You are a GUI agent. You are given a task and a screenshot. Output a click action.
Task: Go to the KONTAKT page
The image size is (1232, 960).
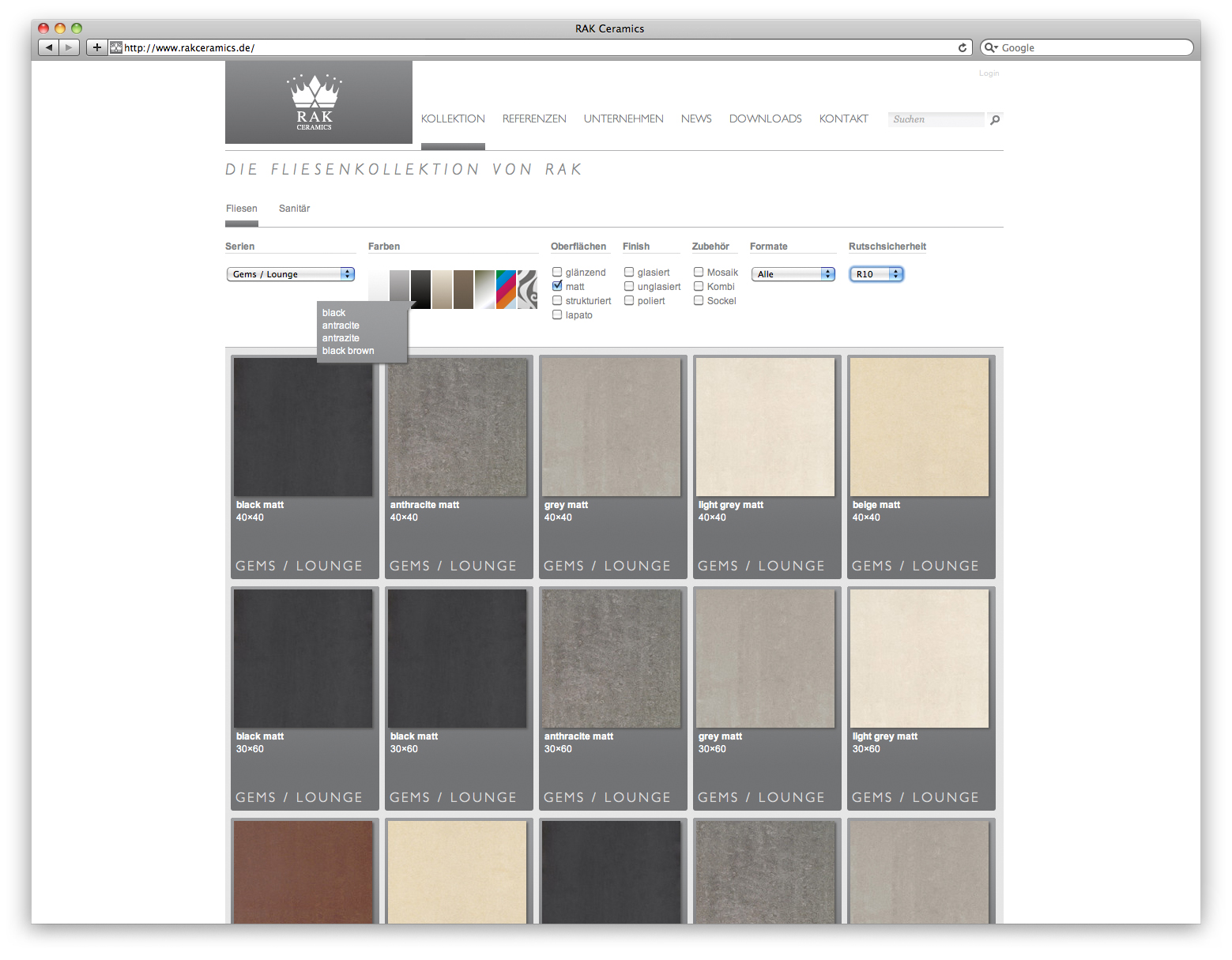coord(843,119)
